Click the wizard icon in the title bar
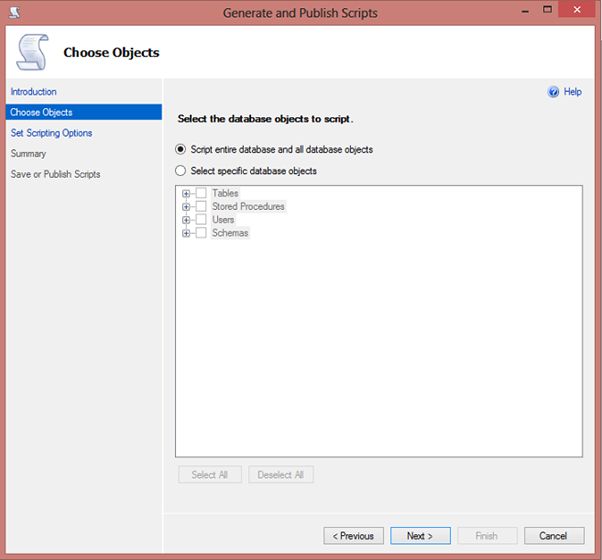Image resolution: width=602 pixels, height=560 pixels. click(15, 13)
